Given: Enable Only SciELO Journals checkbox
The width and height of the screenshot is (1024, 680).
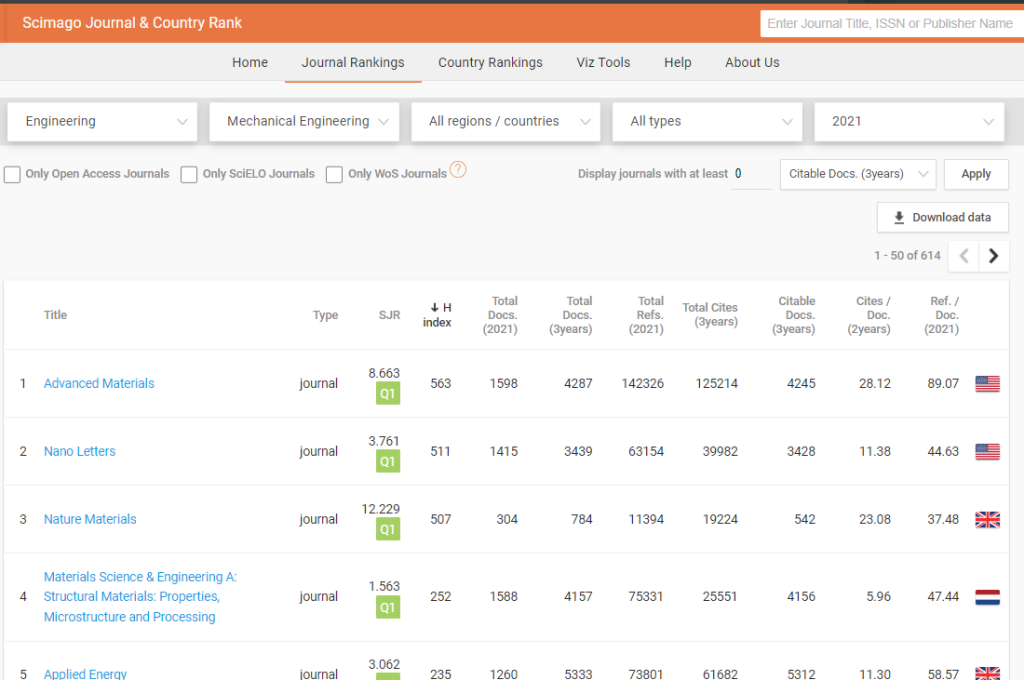Looking at the screenshot, I should point(189,174).
